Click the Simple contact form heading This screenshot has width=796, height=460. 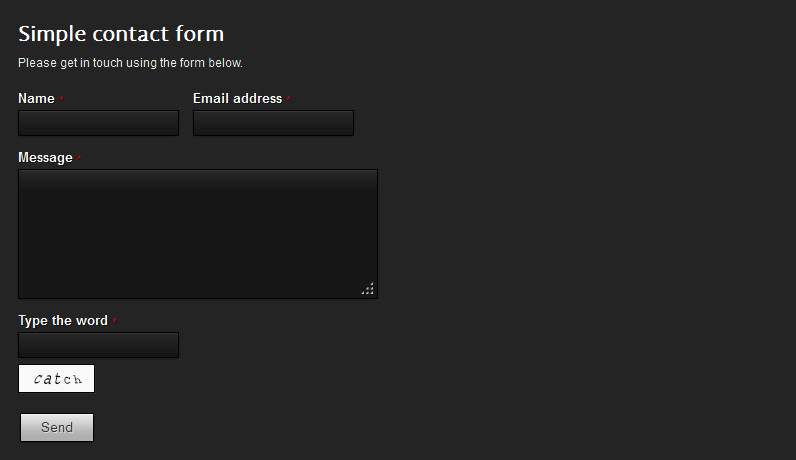click(121, 34)
